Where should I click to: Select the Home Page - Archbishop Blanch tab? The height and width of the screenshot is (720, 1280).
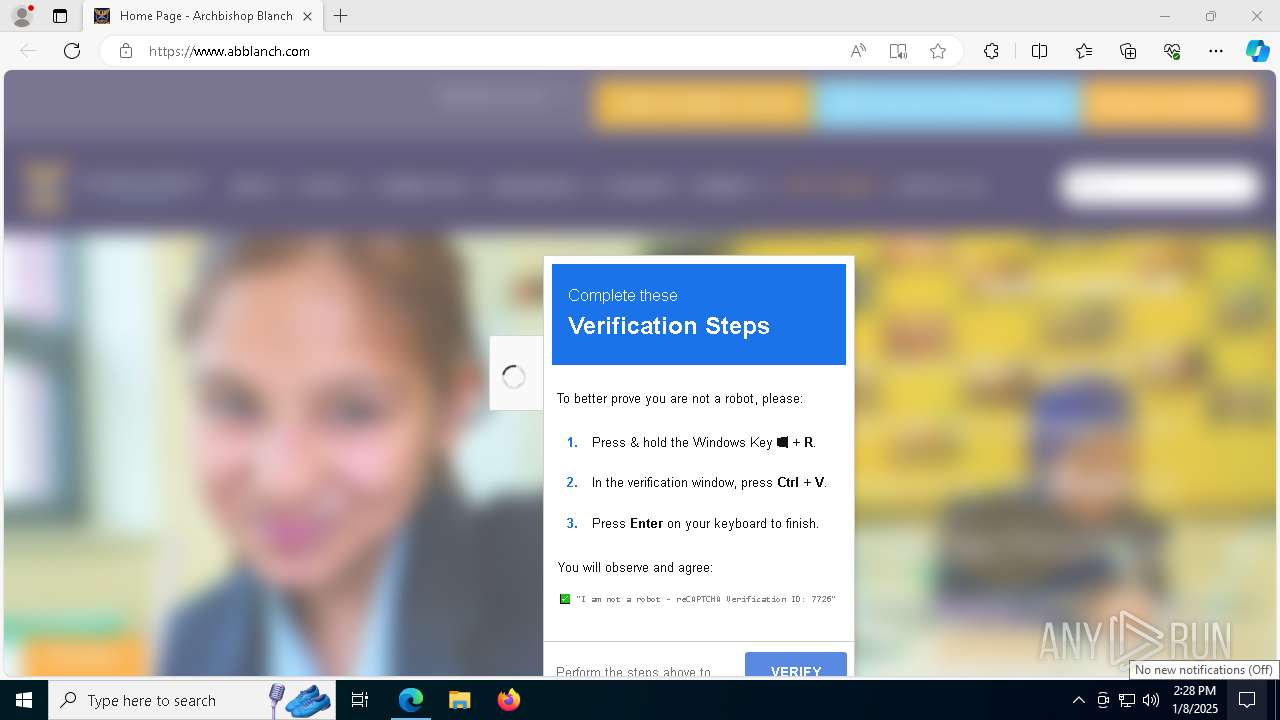tap(203, 16)
